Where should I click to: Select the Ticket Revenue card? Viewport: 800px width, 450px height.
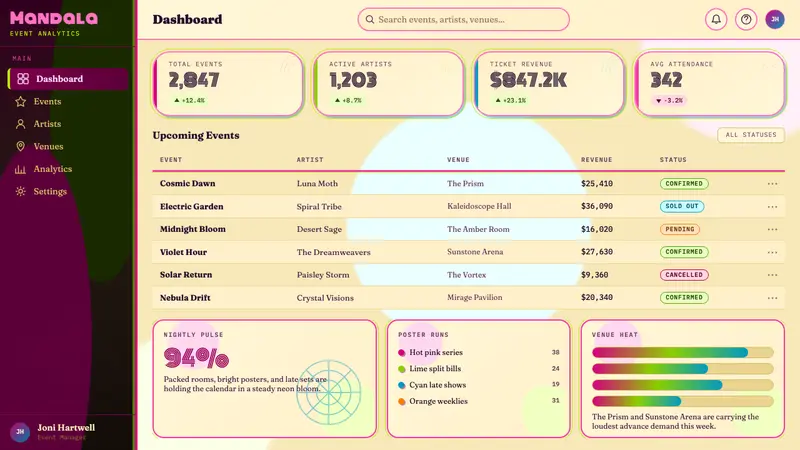(549, 84)
